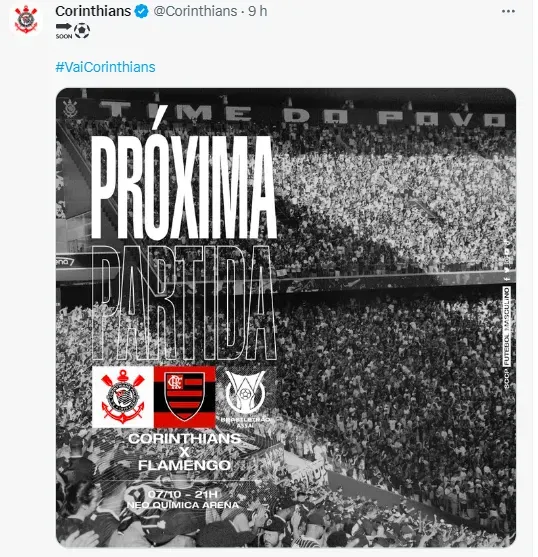
Task: Open the #VaiCorinthians hashtag link
Action: point(105,67)
